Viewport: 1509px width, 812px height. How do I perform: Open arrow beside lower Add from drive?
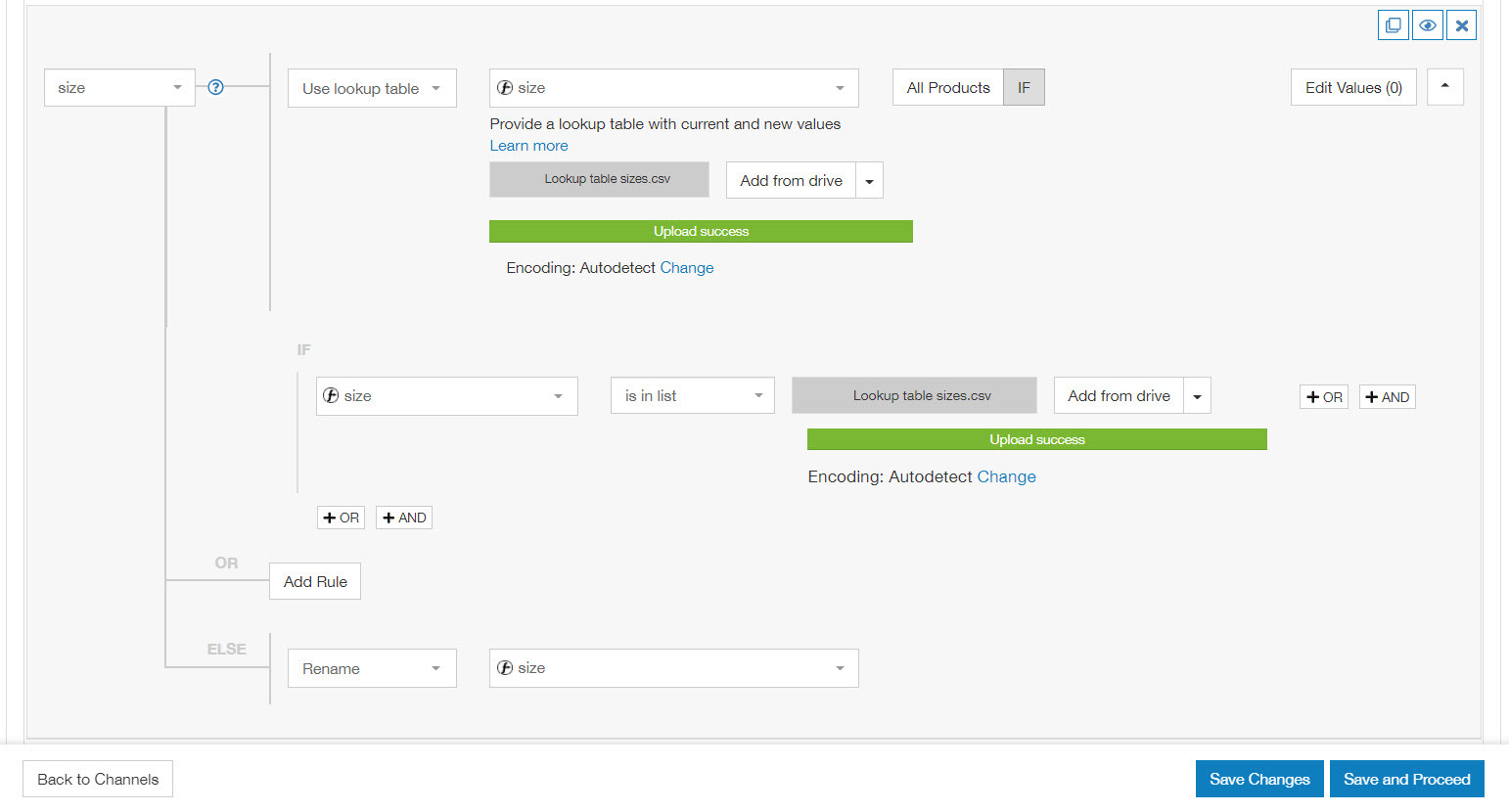coord(1197,396)
